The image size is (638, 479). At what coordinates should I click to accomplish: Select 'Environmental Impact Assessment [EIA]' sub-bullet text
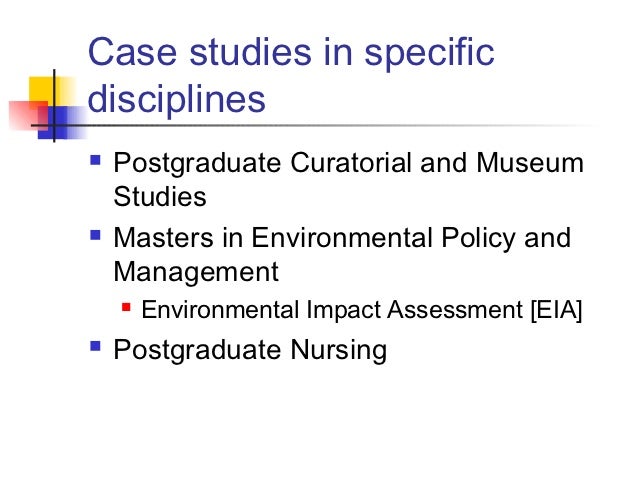click(362, 310)
